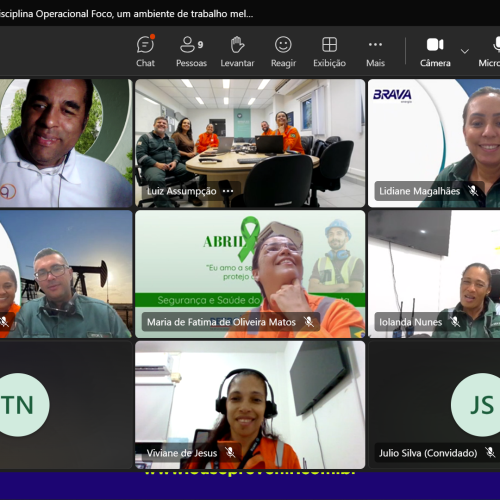Open the Reagir reactions menu
Viewport: 500px width, 500px height.
pyautogui.click(x=283, y=52)
